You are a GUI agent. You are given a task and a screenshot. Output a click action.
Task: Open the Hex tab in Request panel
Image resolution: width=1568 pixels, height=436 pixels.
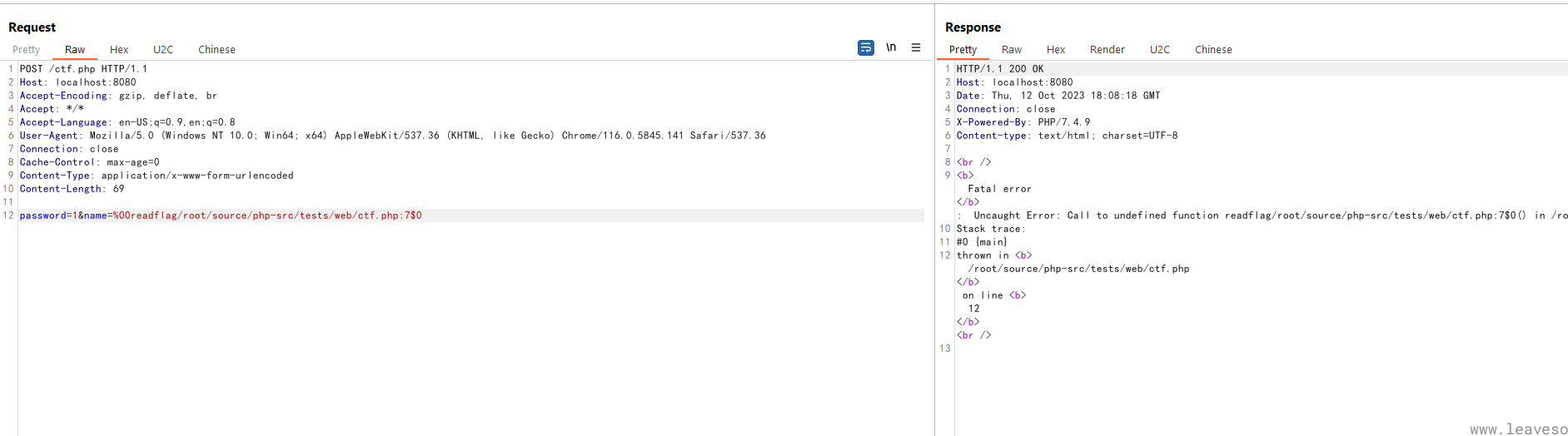[x=119, y=50]
